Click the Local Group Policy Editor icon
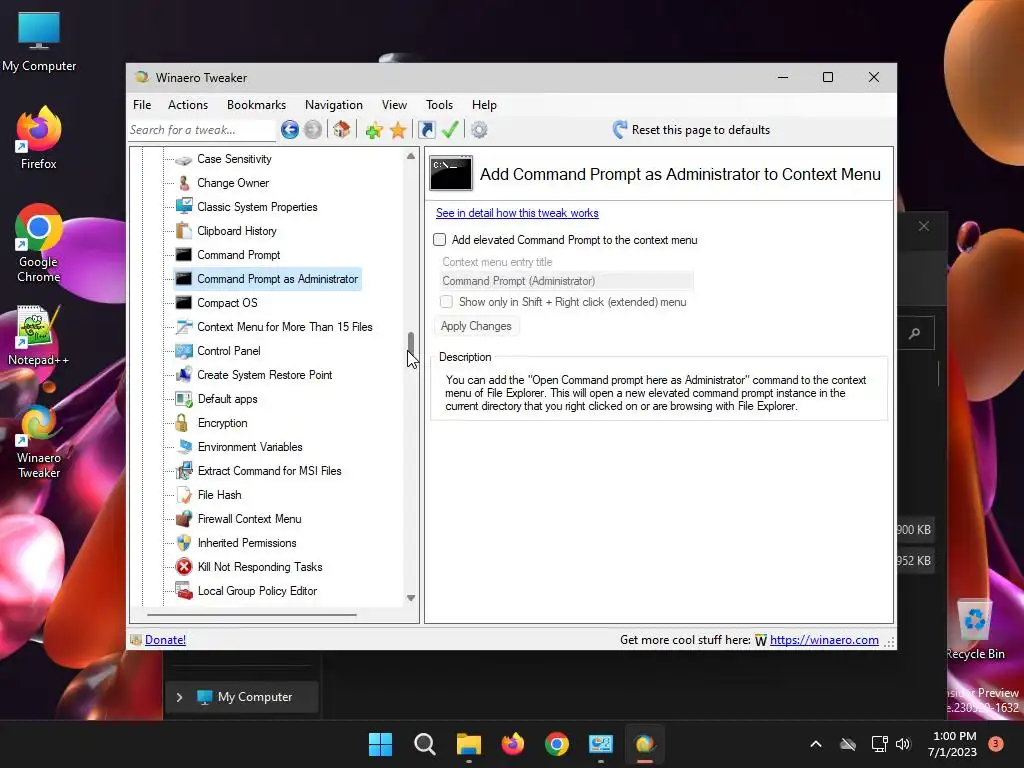 [x=184, y=591]
